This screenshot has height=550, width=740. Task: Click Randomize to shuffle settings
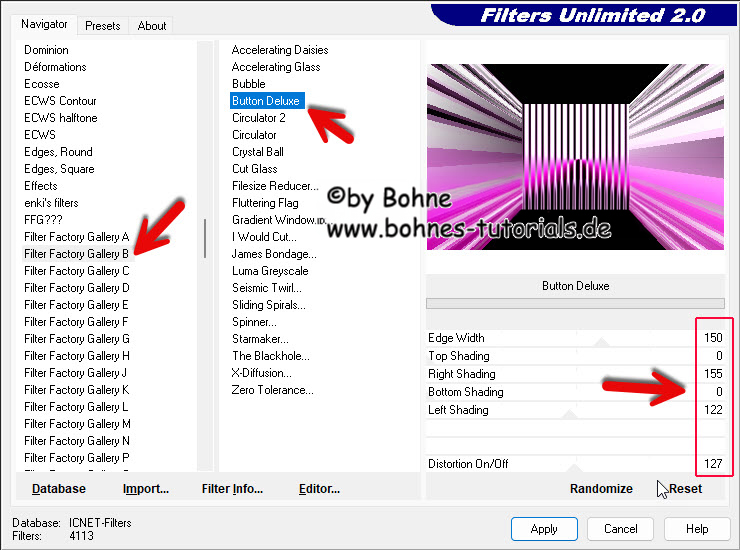point(601,488)
